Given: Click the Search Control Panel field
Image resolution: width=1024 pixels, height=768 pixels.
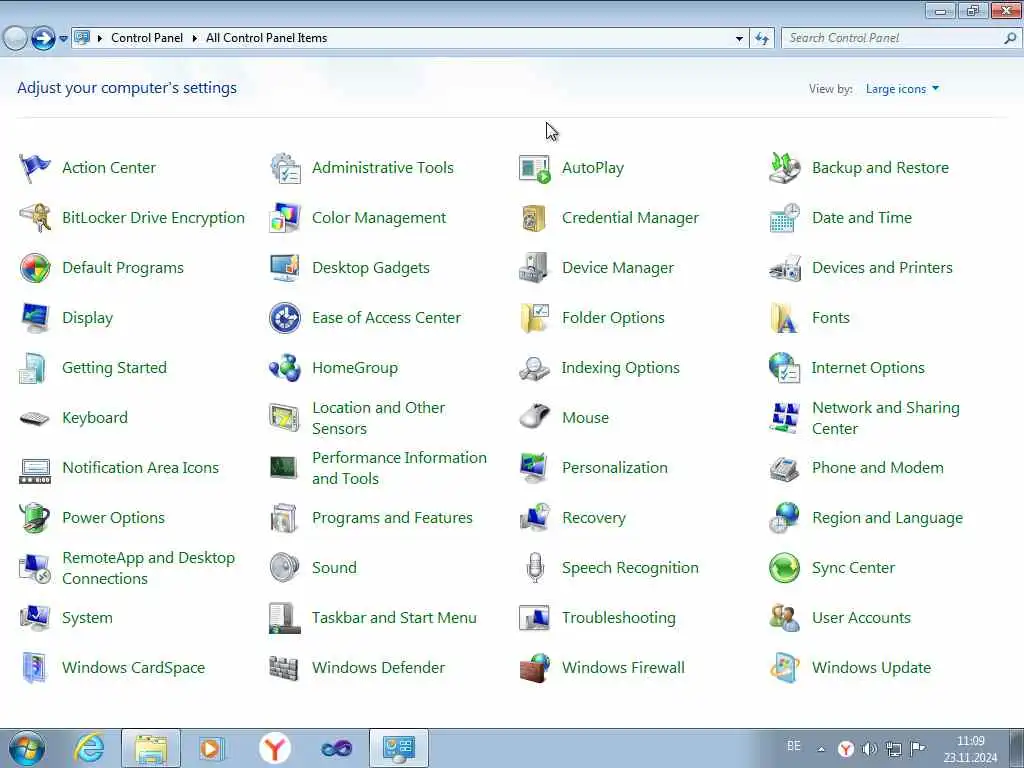Looking at the screenshot, I should 901,39.
